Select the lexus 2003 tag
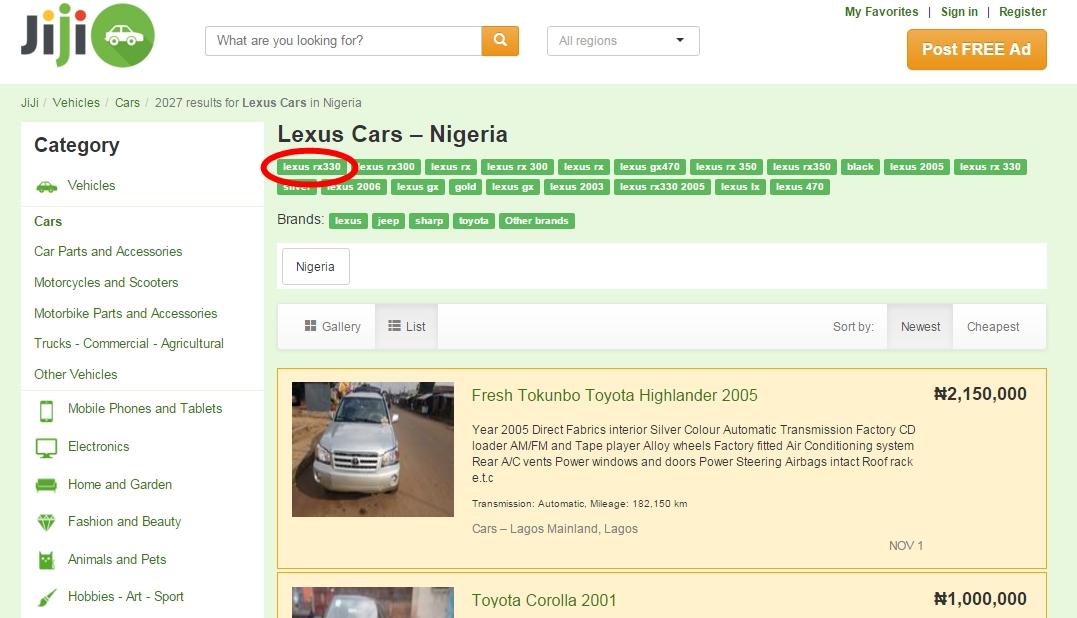 [576, 187]
